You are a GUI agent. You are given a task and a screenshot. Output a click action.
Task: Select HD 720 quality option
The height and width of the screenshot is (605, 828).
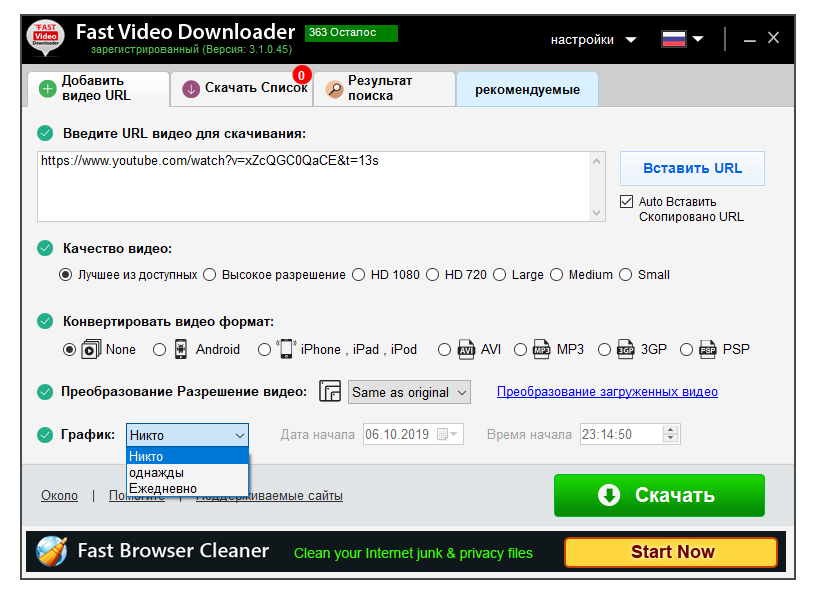coord(432,275)
